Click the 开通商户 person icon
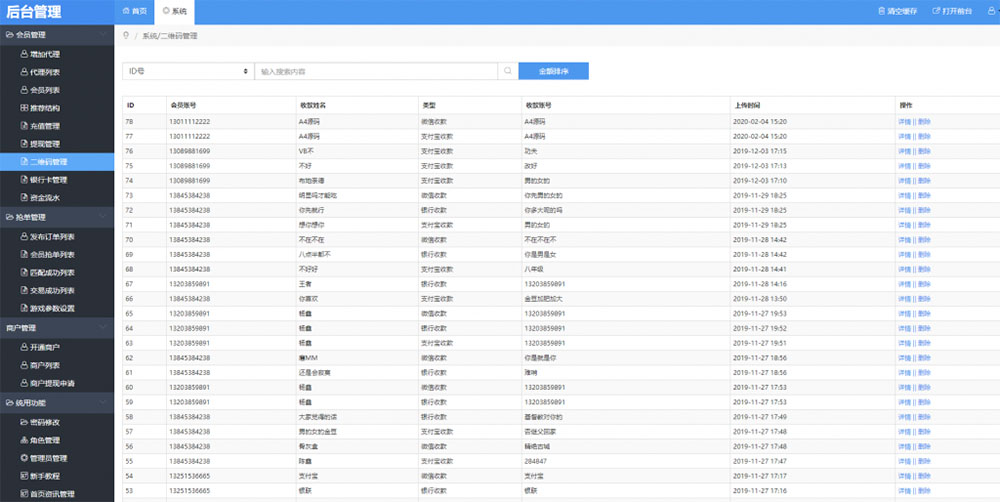Image resolution: width=1000 pixels, height=502 pixels. (x=24, y=347)
